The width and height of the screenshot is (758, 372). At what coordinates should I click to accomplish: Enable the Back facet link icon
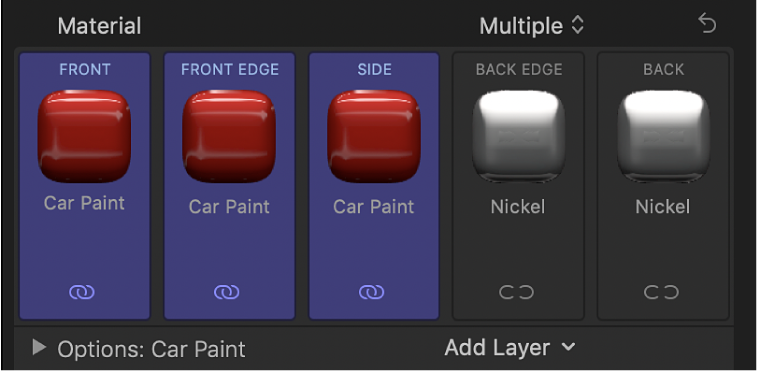click(x=661, y=292)
